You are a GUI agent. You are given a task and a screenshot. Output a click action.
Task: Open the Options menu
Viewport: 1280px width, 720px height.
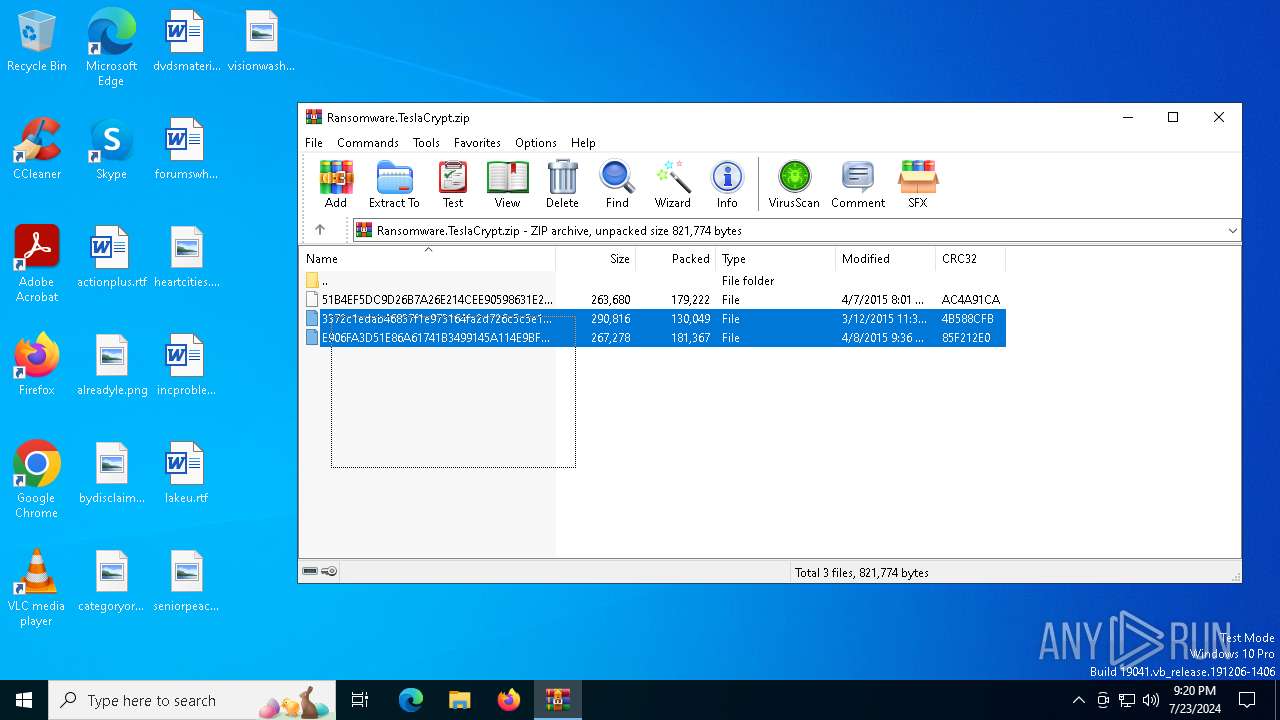[536, 143]
